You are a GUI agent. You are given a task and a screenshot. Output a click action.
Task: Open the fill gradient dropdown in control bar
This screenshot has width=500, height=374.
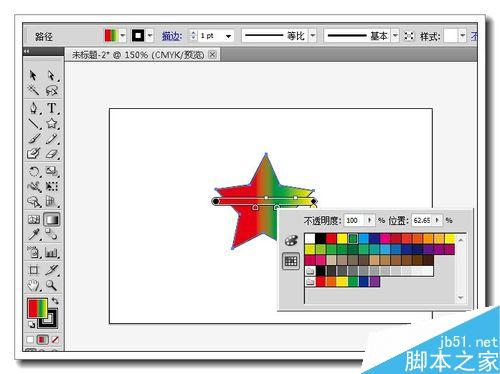point(123,35)
